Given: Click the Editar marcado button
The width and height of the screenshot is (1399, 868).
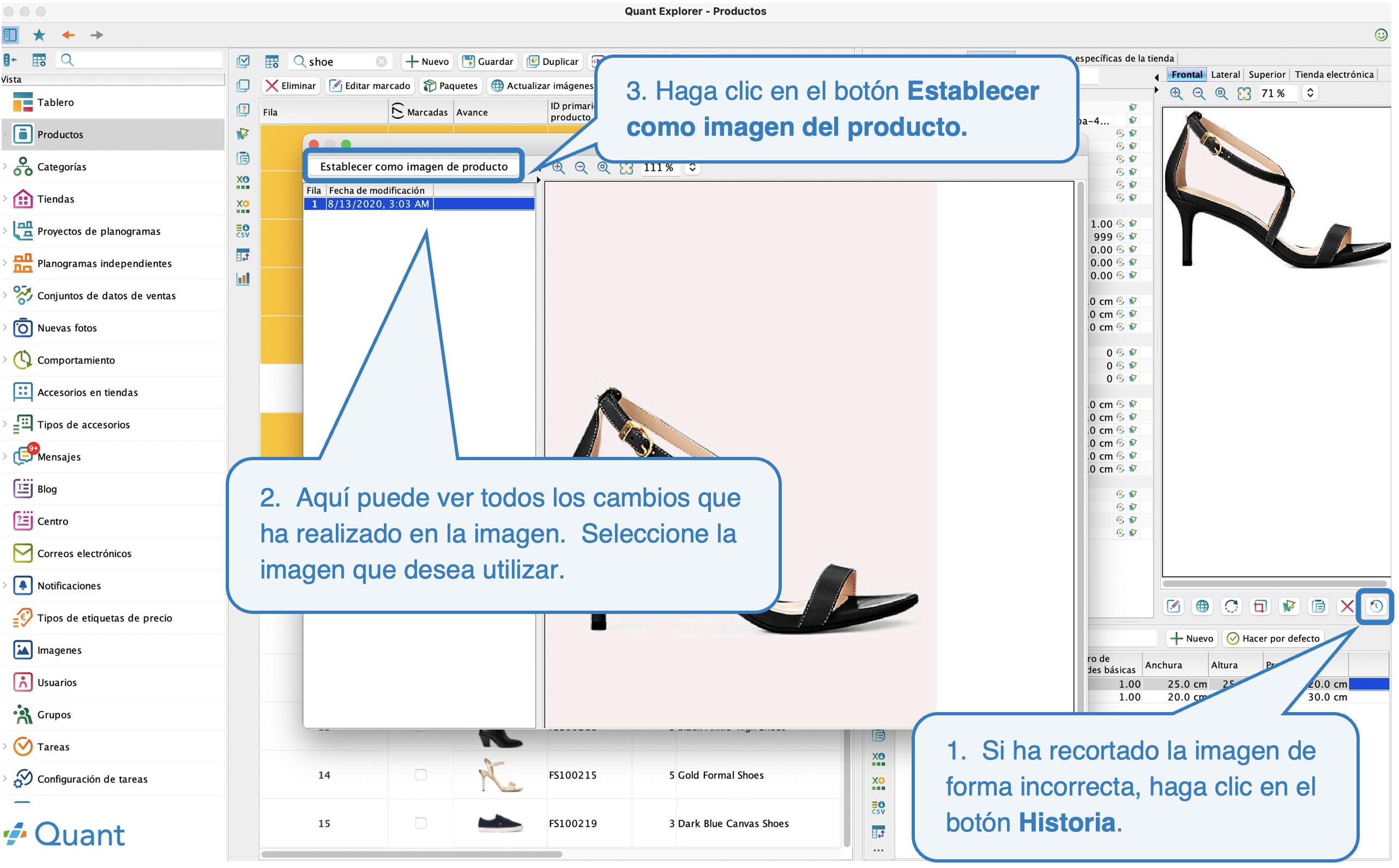Looking at the screenshot, I should pyautogui.click(x=370, y=86).
